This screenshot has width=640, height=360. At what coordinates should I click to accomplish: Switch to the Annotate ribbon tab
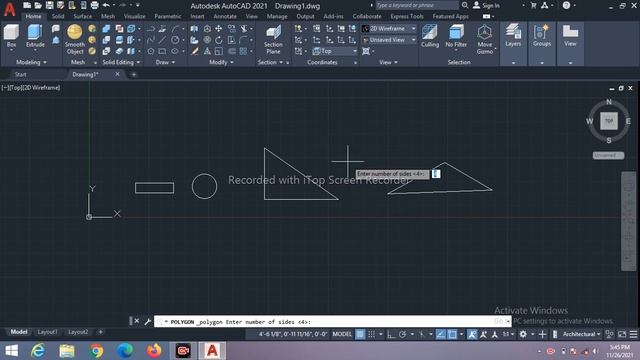pos(225,16)
